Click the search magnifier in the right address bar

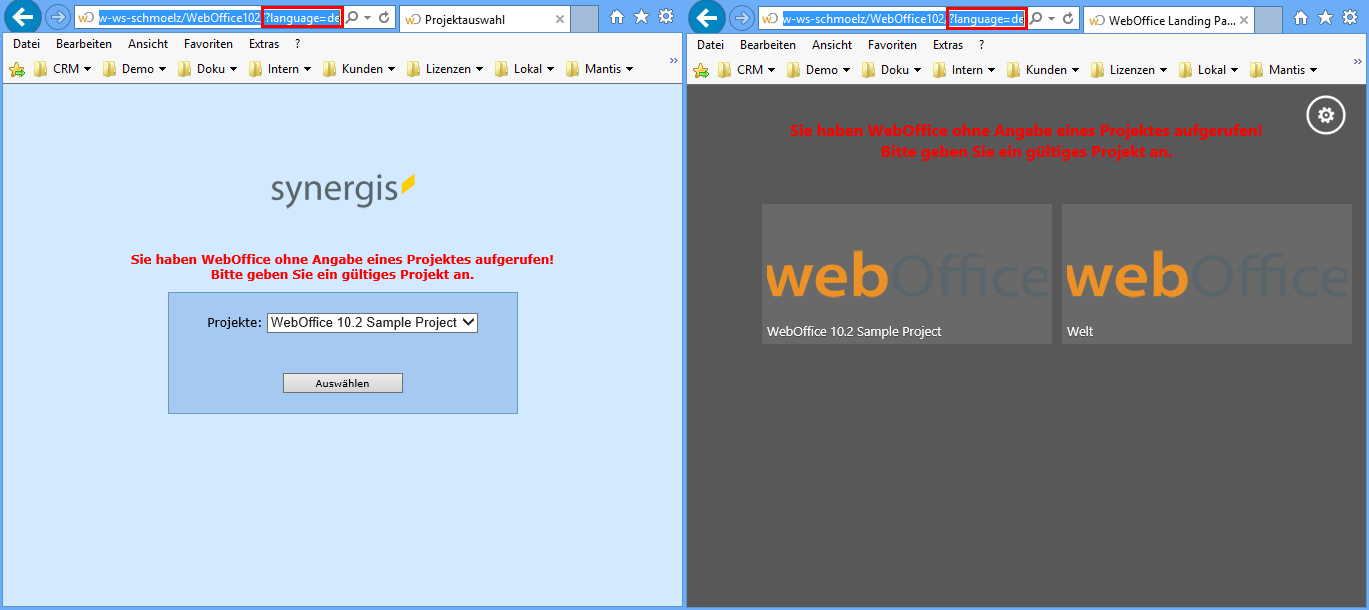[1036, 18]
